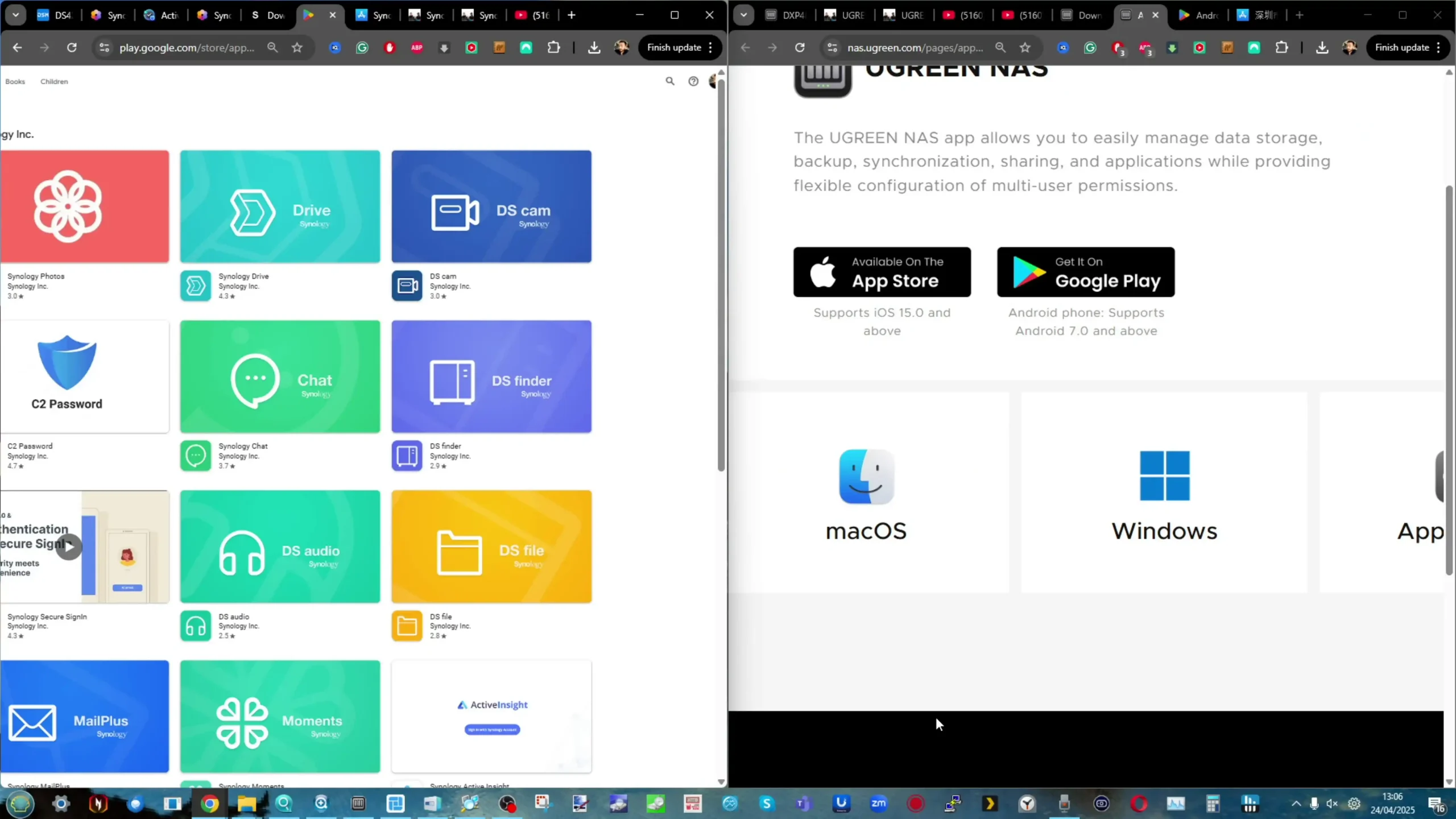1456x819 pixels.
Task: Open the Drive banner thumbnail
Action: [280, 206]
